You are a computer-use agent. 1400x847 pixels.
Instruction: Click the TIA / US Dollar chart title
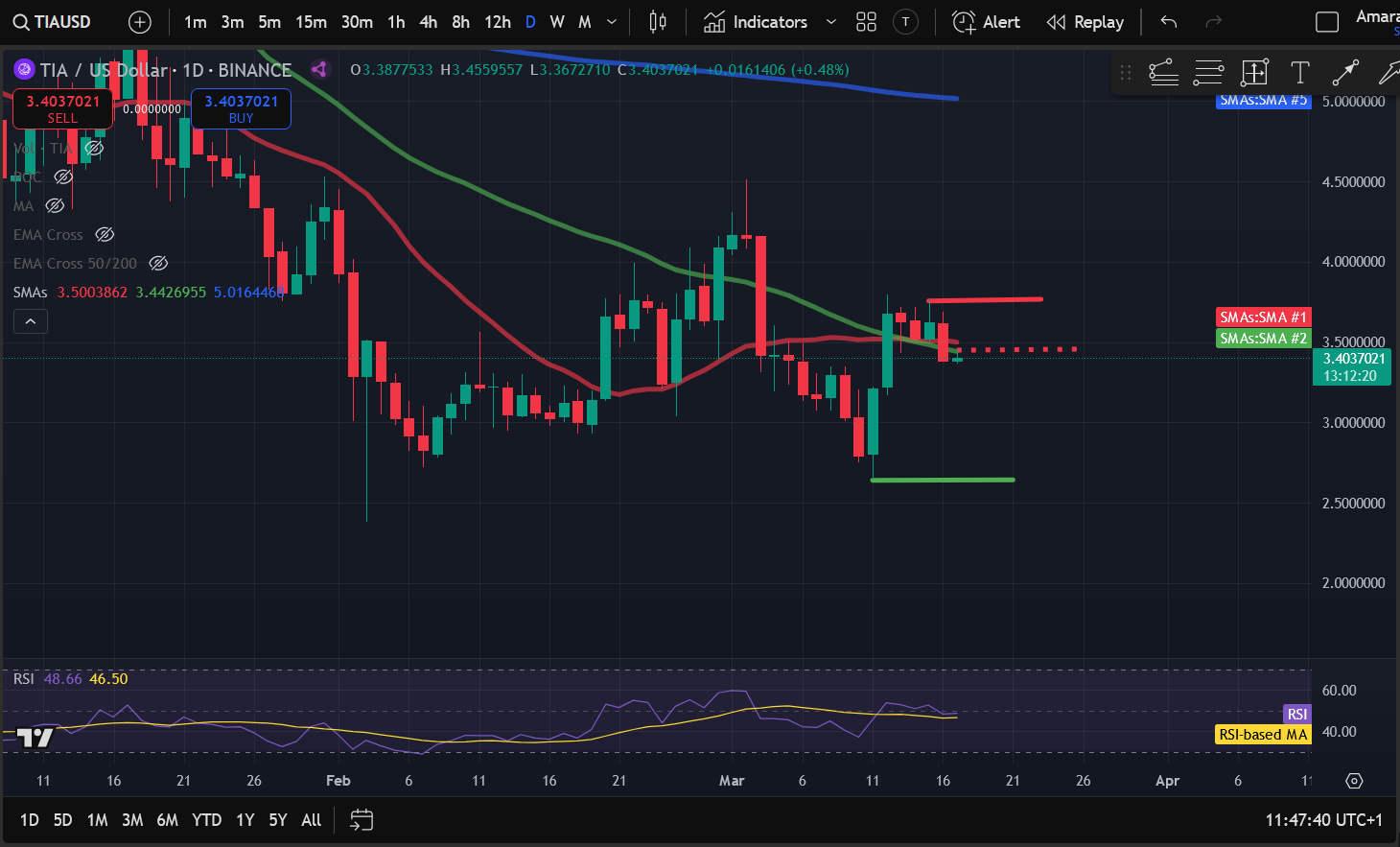point(166,70)
